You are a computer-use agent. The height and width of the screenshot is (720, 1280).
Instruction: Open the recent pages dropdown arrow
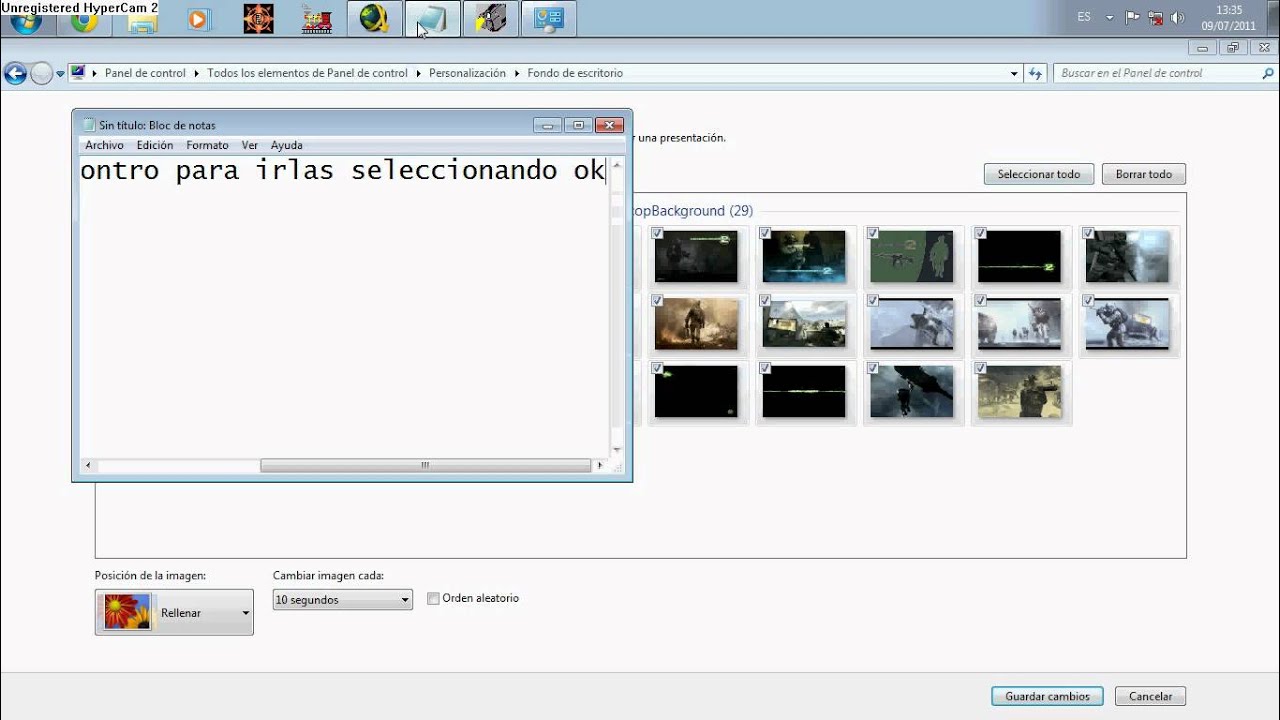(60, 74)
